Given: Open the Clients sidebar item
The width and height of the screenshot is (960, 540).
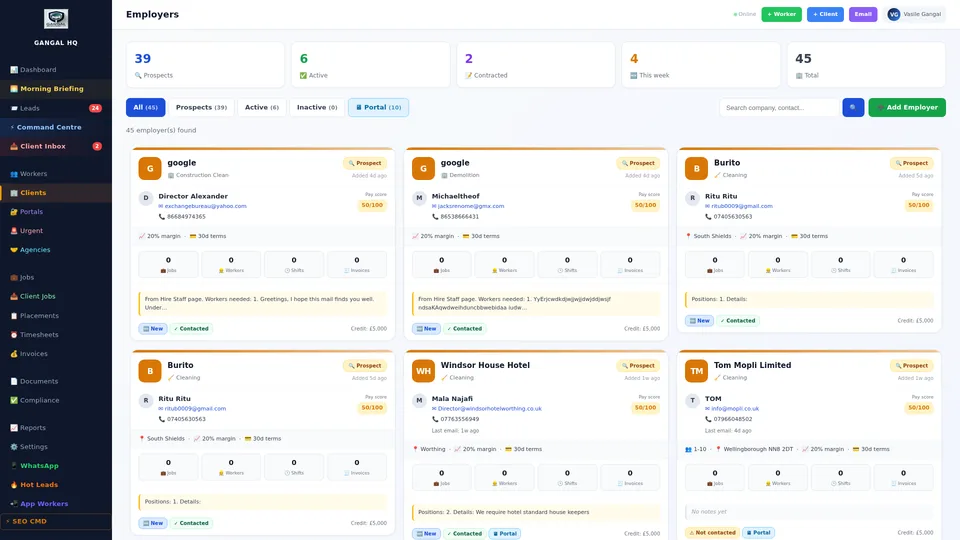Looking at the screenshot, I should coord(56,193).
